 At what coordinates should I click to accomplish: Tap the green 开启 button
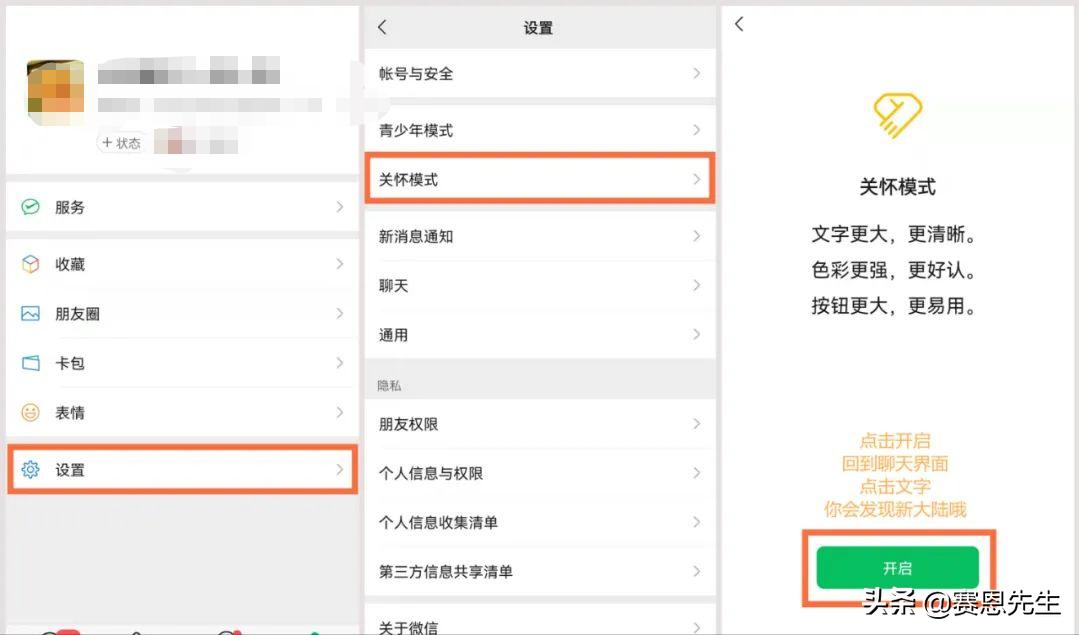(897, 567)
